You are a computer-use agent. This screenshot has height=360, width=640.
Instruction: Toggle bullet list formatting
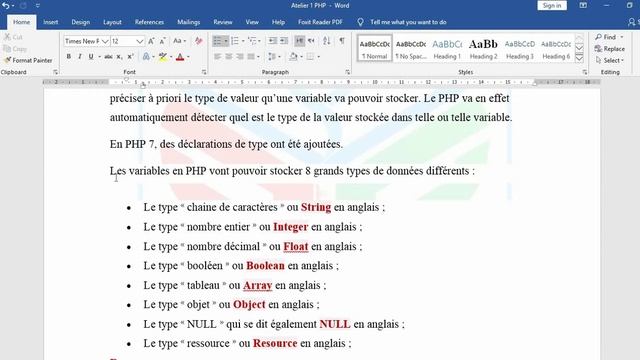(x=217, y=41)
